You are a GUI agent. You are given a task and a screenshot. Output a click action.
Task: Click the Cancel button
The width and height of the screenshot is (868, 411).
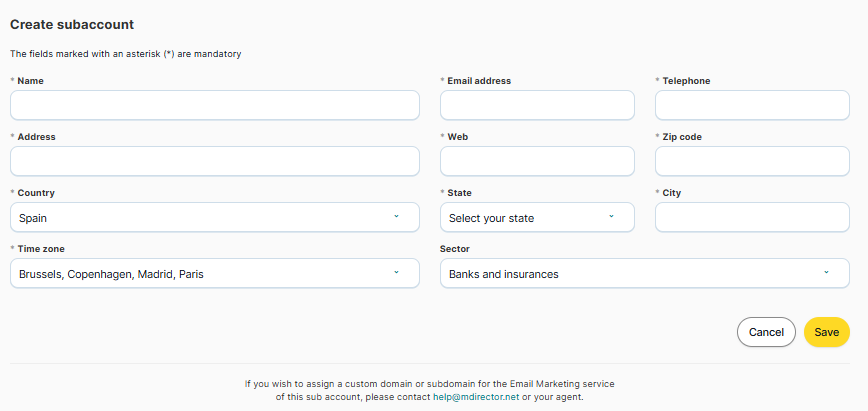(766, 332)
